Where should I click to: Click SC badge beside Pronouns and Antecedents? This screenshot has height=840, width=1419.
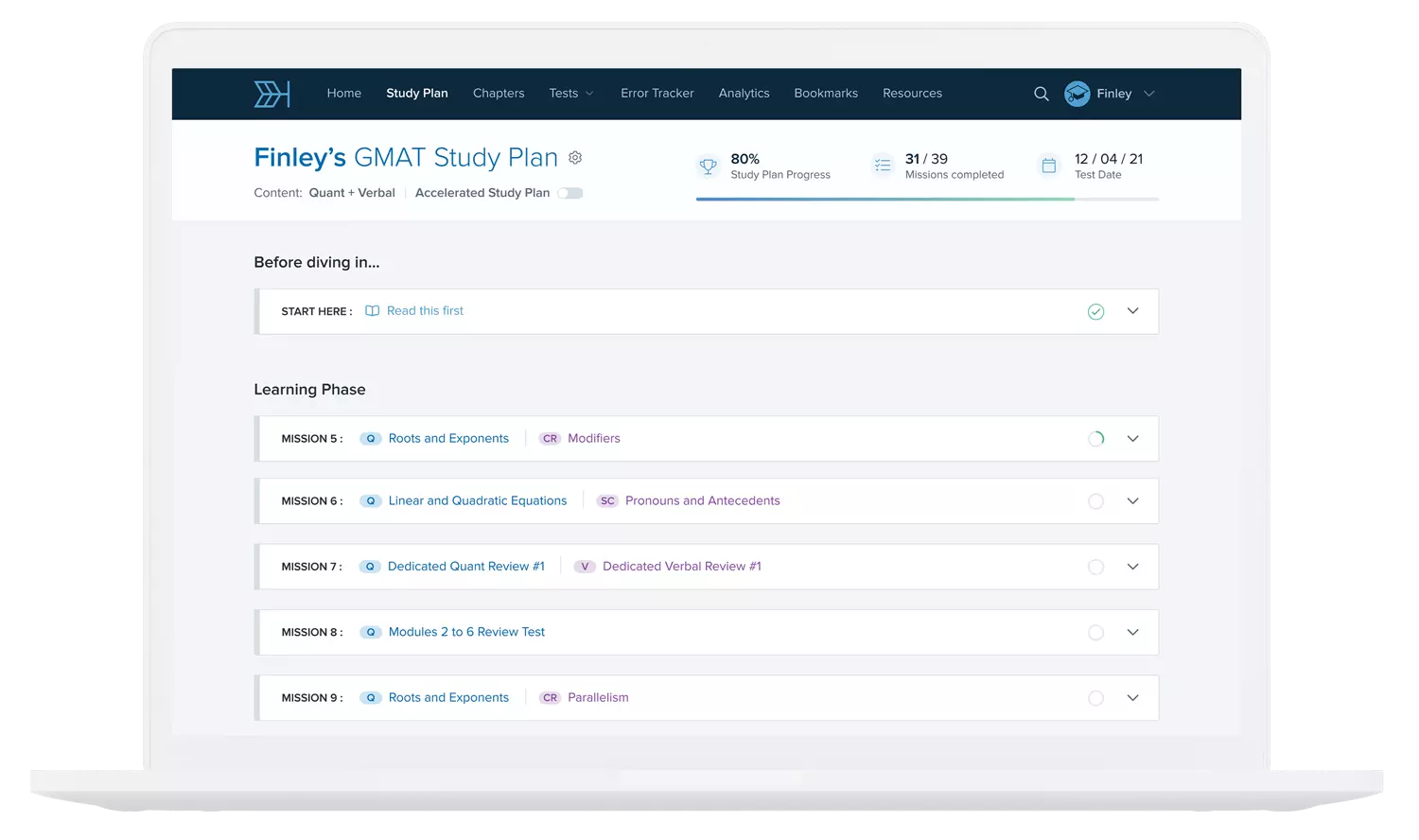point(607,501)
